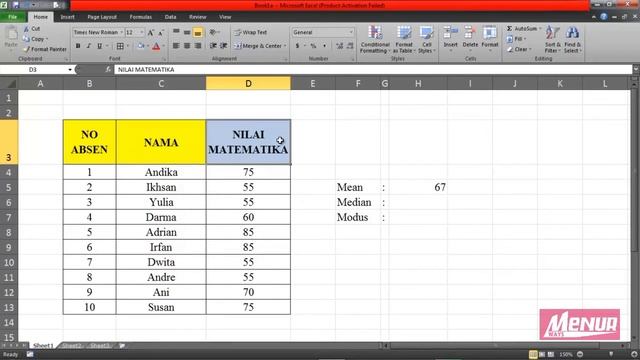640x360 pixels.
Task: Open Cell Styles gallery
Action: 427,40
